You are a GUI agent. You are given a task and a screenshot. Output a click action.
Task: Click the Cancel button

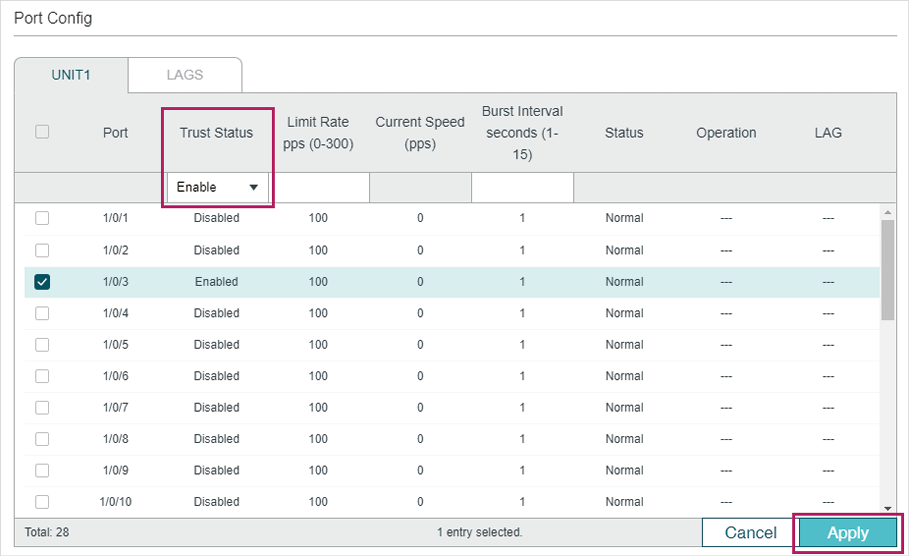(750, 533)
